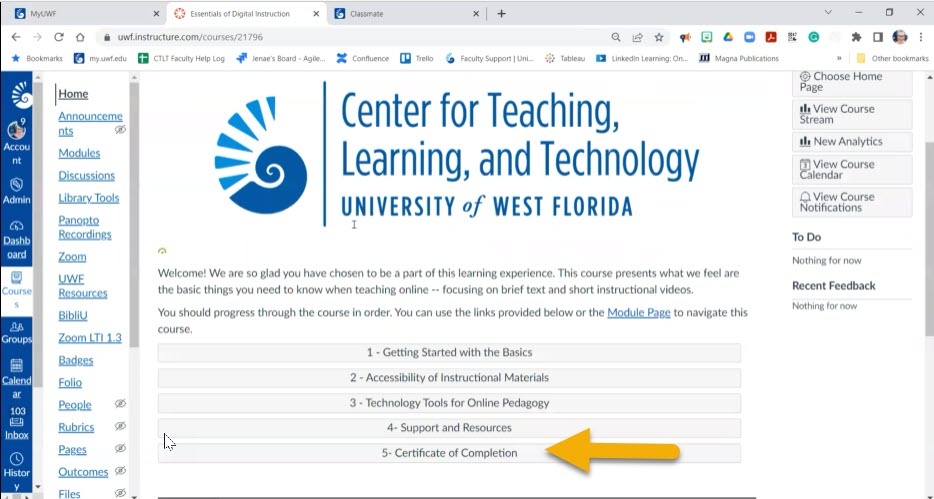Image resolution: width=934 pixels, height=499 pixels.
Task: Click the page vertical scrollbar
Action: 929,238
